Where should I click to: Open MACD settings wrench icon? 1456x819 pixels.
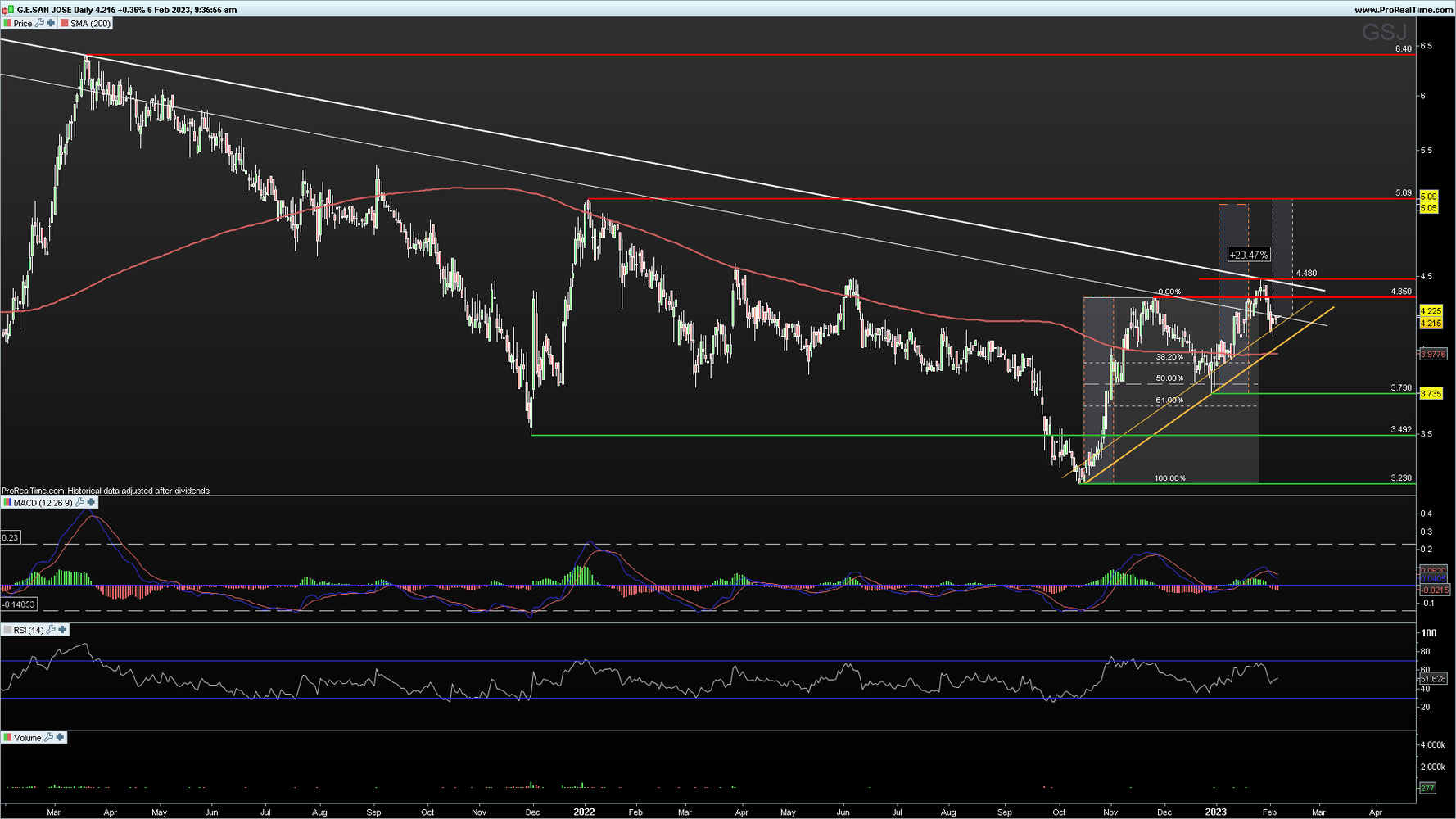[x=80, y=503]
